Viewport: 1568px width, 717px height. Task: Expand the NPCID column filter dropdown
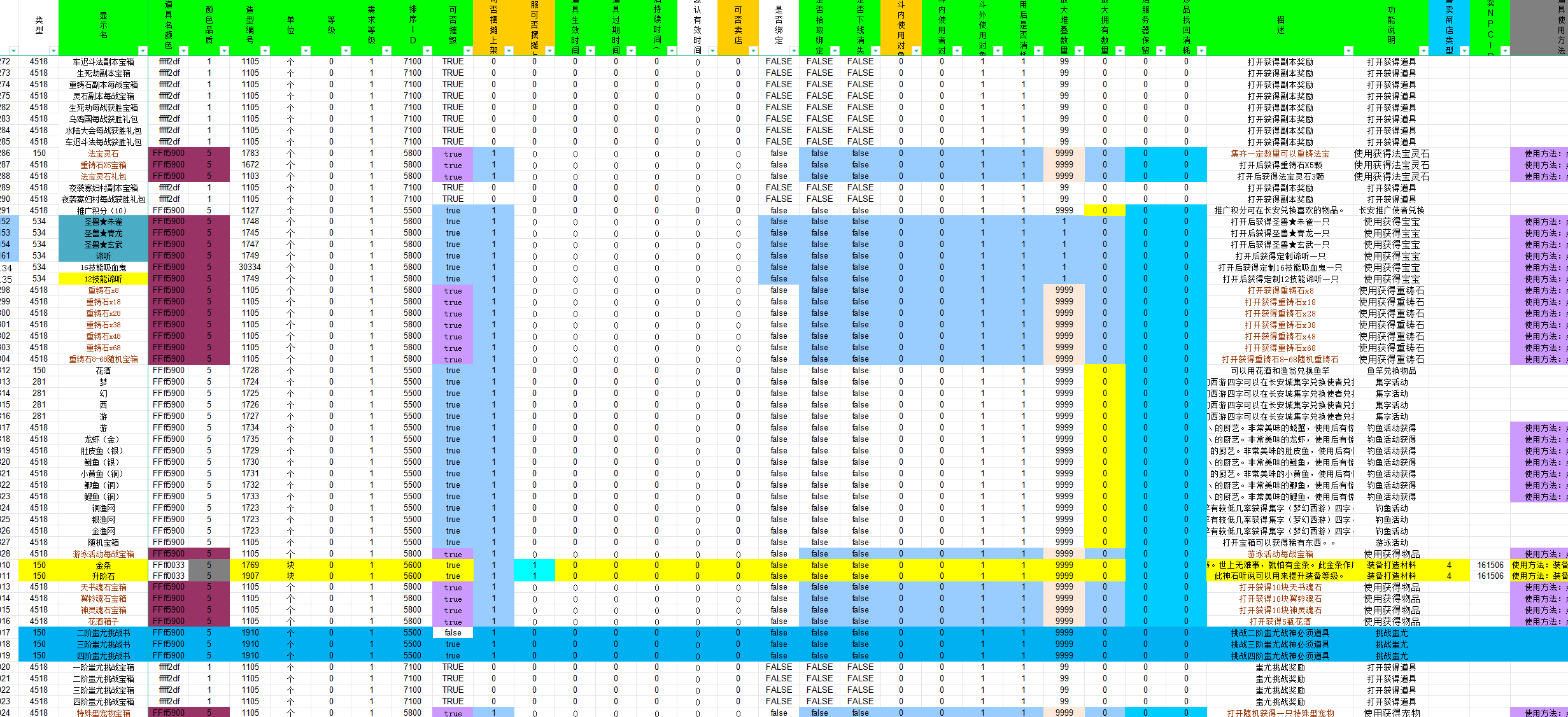pos(1505,50)
